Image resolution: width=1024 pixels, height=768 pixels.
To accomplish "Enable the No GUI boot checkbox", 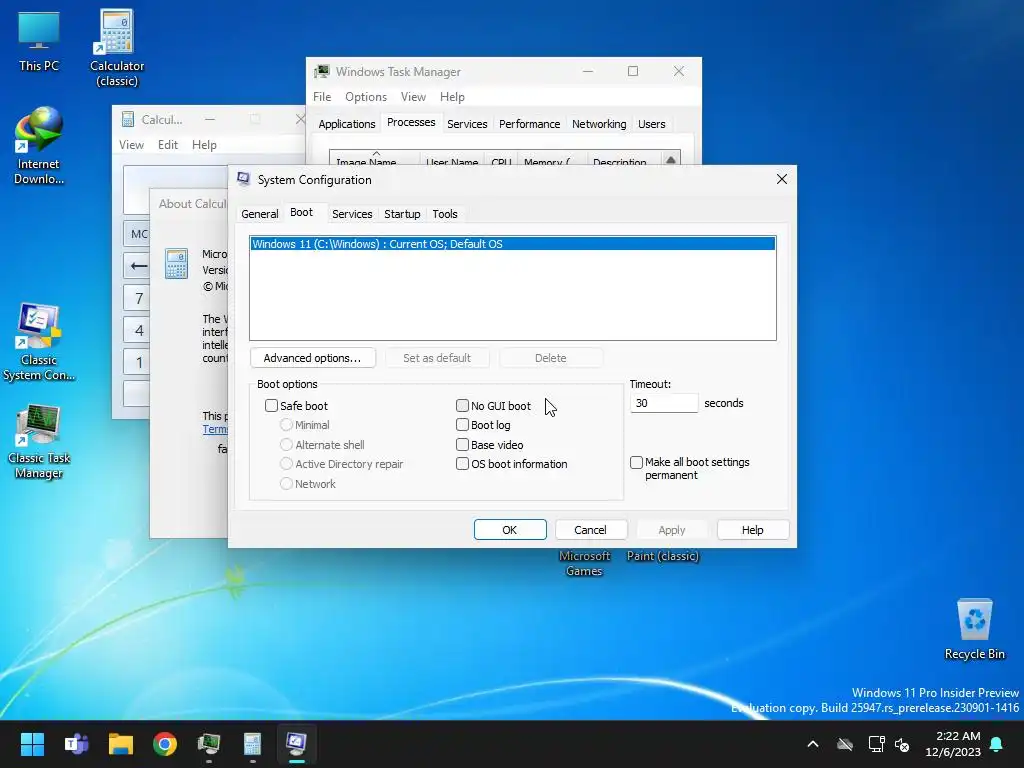I will click(462, 406).
